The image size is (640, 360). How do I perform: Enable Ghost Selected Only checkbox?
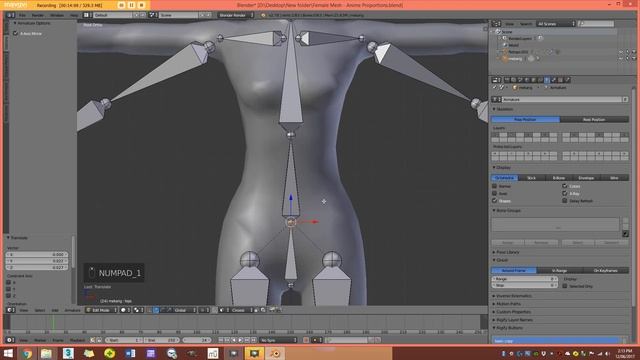click(x=565, y=286)
